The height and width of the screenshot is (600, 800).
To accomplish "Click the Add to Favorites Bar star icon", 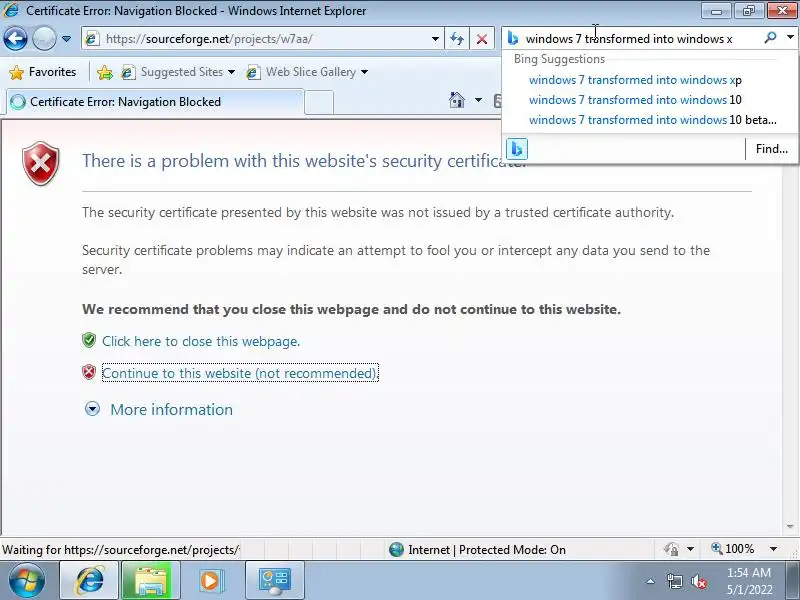I will 105,72.
